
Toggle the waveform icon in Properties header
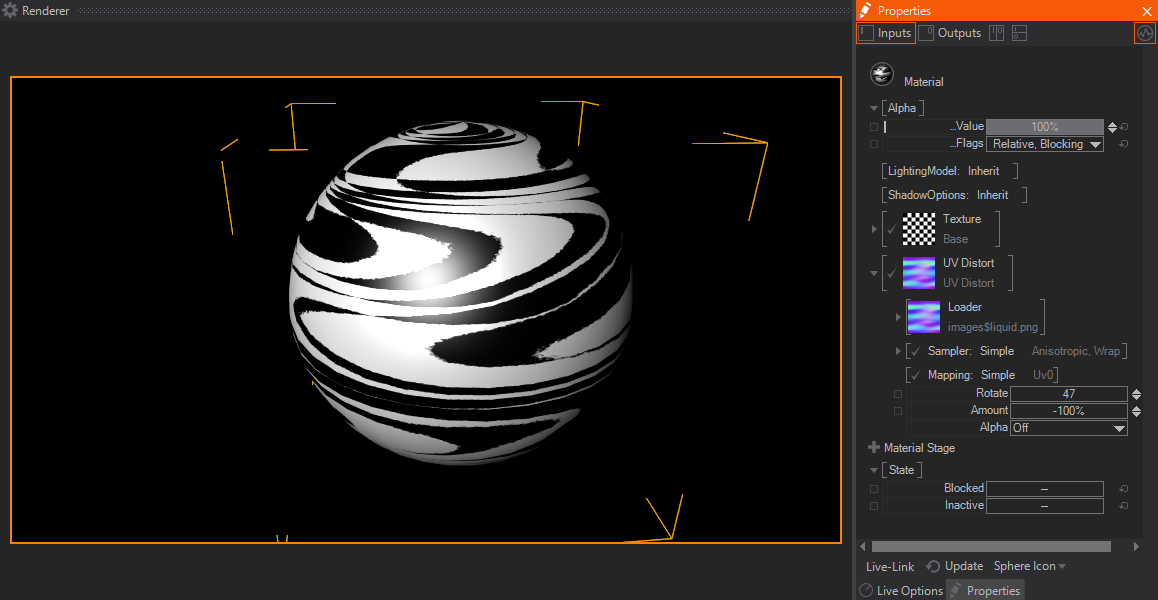[x=1144, y=33]
